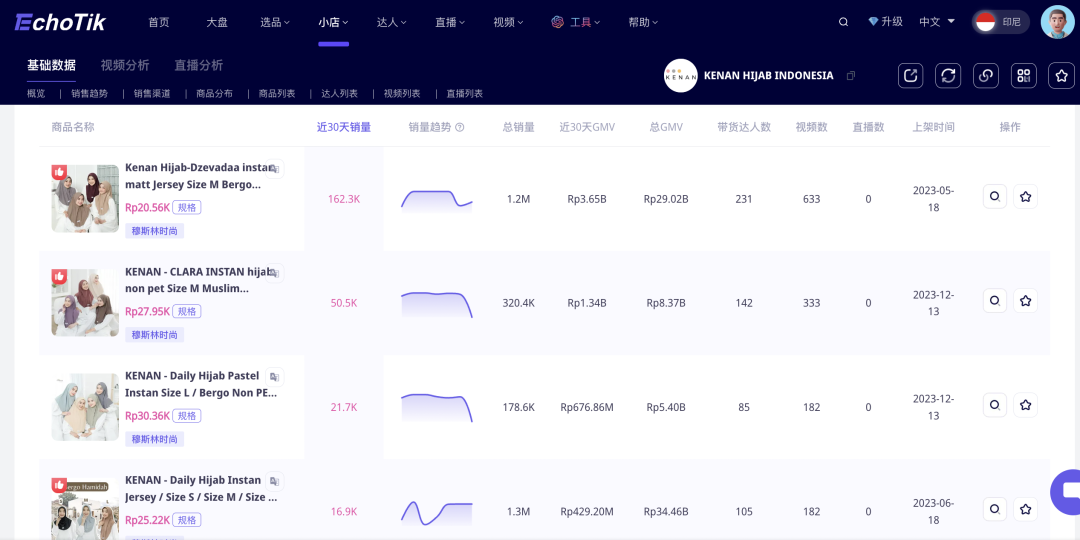
Task: Open Kenan Hijab-Dzevadaa product thumbnail
Action: click(x=85, y=198)
